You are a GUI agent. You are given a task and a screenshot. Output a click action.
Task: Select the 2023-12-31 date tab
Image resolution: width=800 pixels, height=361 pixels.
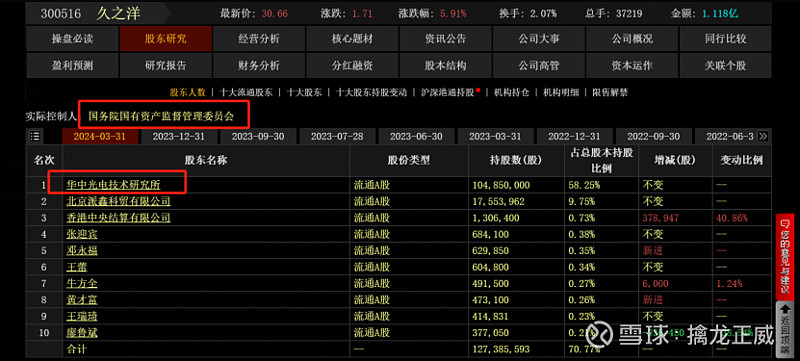(179, 137)
